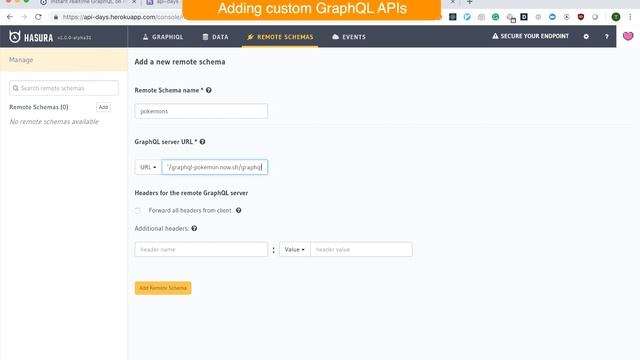Screen dimensions: 640x360
Task: Click Secure Your Endpoint warning link
Action: click(530, 36)
